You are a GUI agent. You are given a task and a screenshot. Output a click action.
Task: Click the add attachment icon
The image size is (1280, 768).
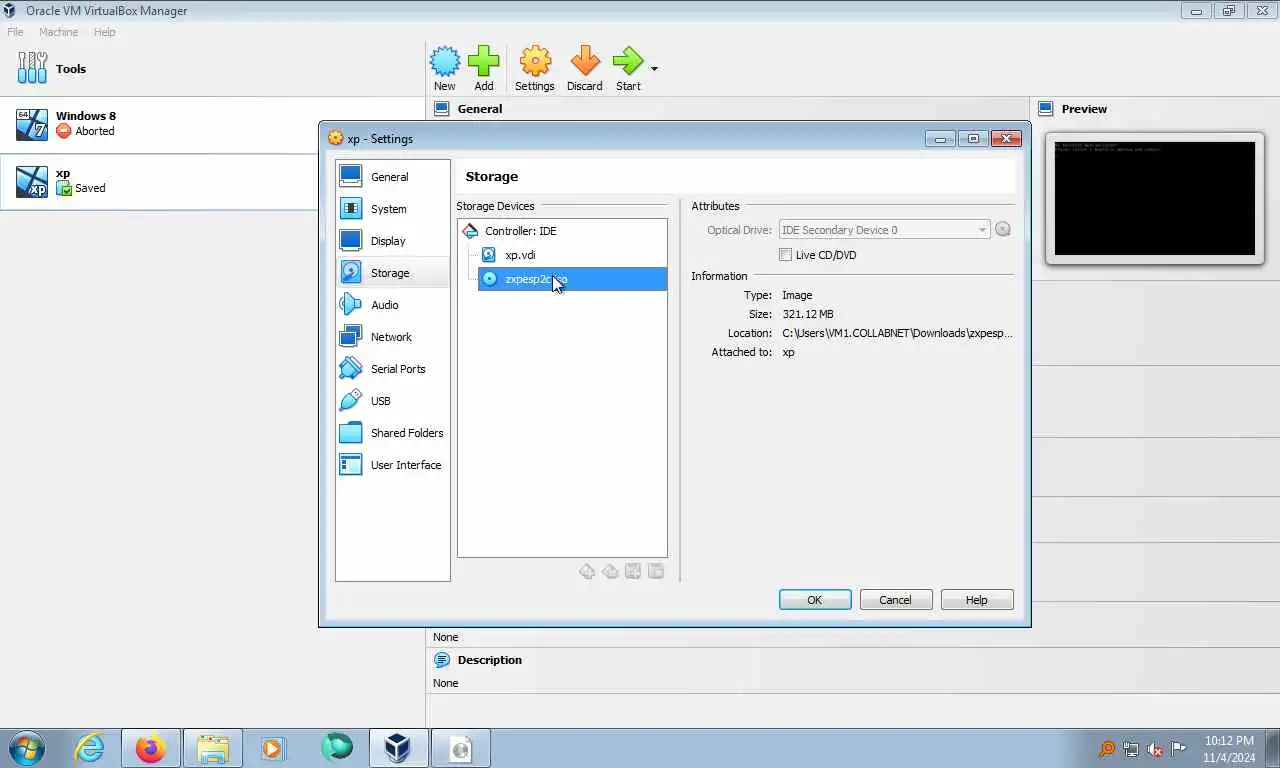633,571
